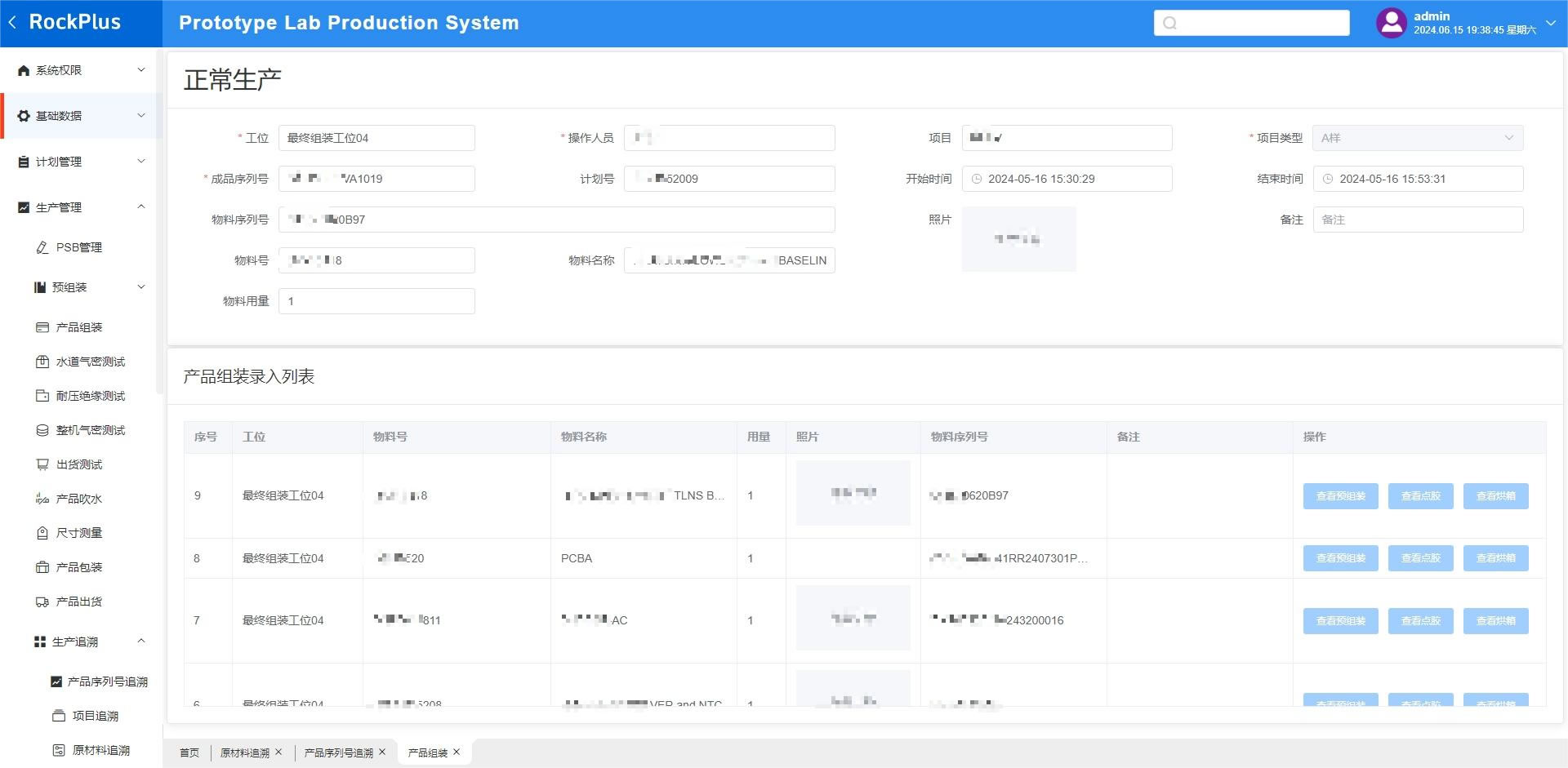Click 查看预组装 button in row 8
Screen dimensions: 1568x768
[x=1341, y=558]
